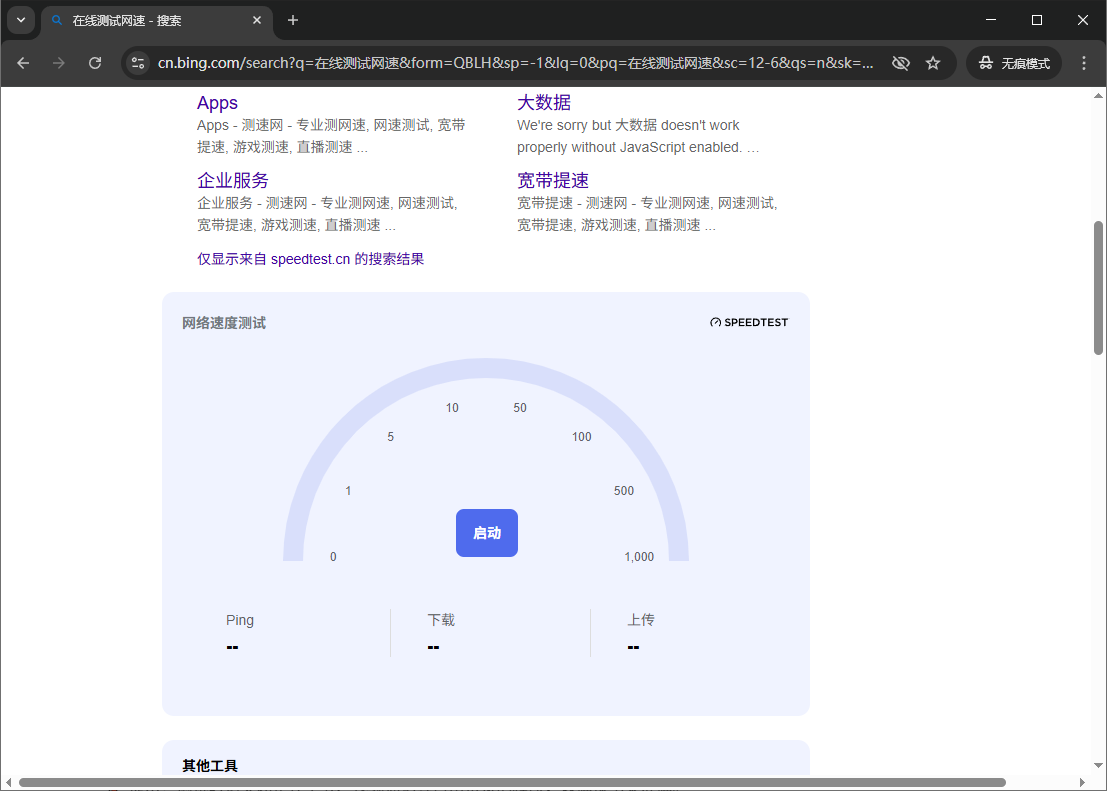Viewport: 1107px width, 791px height.
Task: Open the 宽带提速 heading link
Action: coord(550,180)
